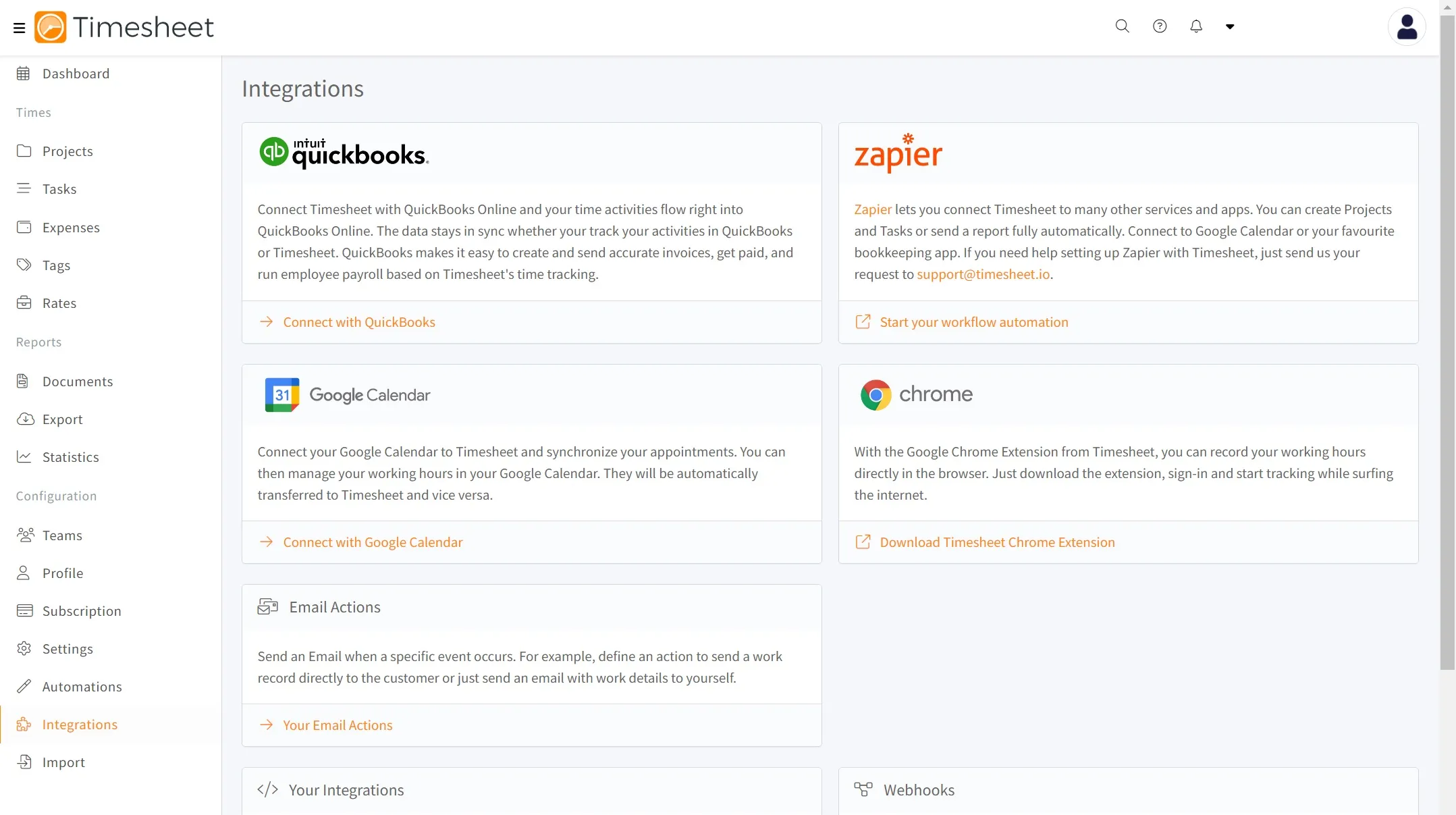Click the support@timesheet.io email link
Screen dimensions: 1456x815
983,274
